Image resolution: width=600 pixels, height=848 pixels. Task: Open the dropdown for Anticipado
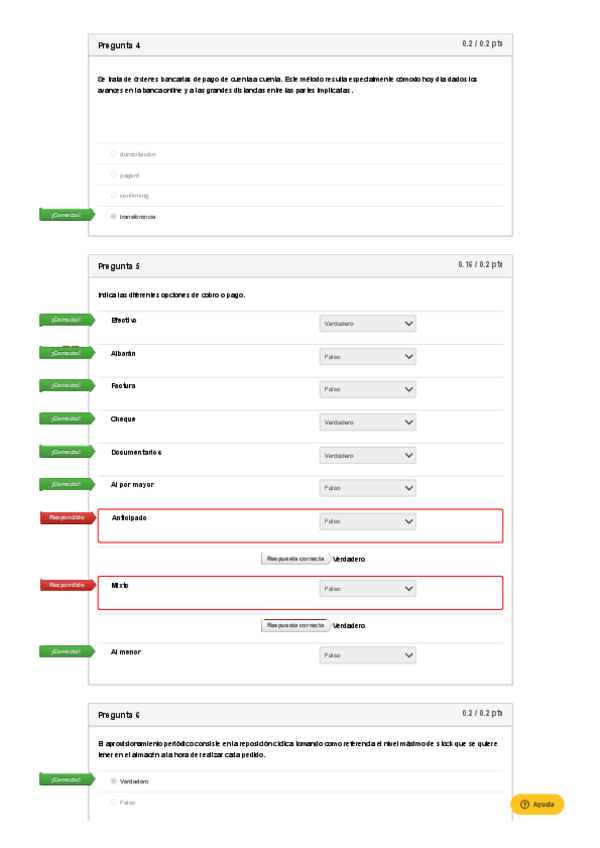pyautogui.click(x=367, y=521)
